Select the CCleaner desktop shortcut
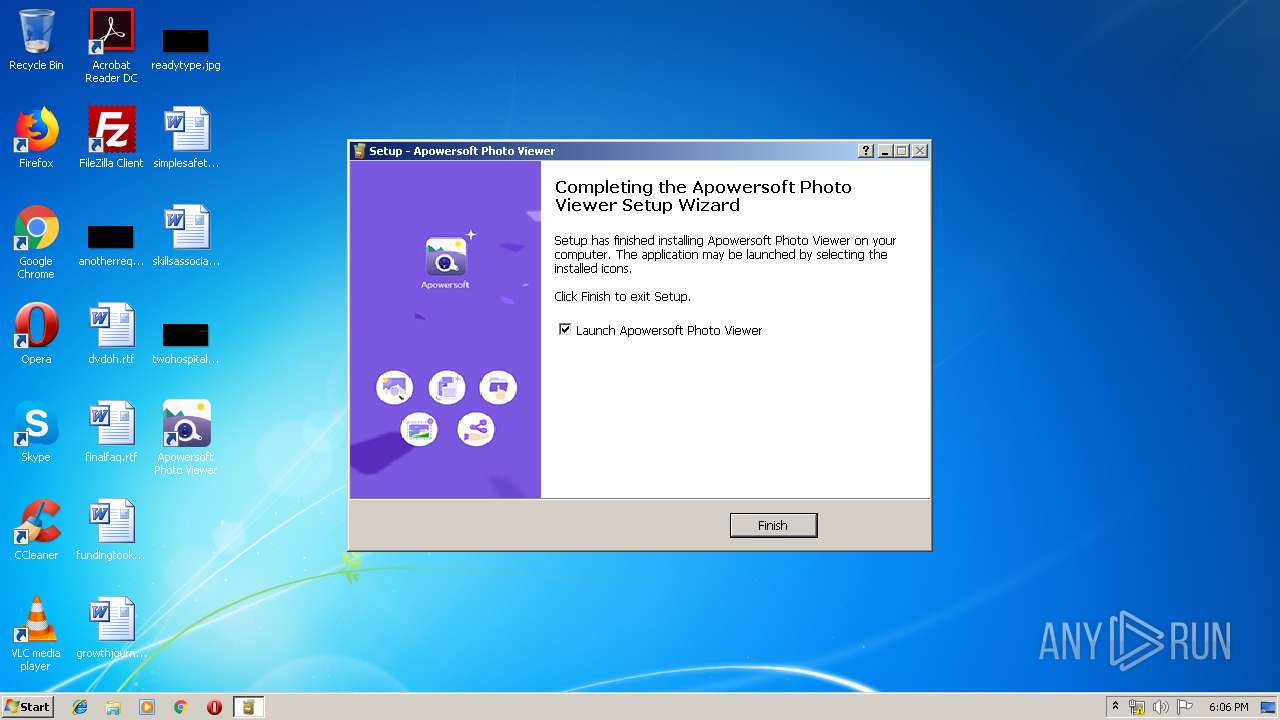Viewport: 1280px width, 720px height. (36, 530)
